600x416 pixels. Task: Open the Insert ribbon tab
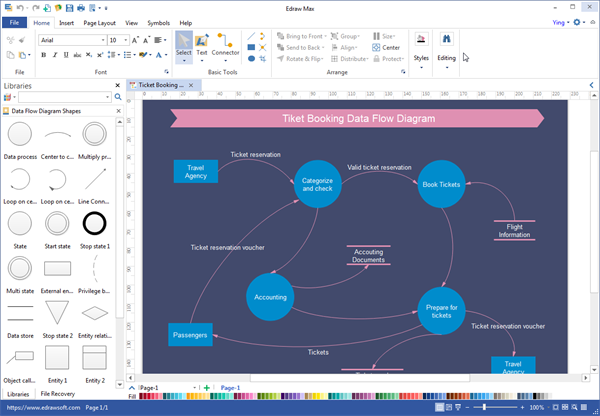66,22
